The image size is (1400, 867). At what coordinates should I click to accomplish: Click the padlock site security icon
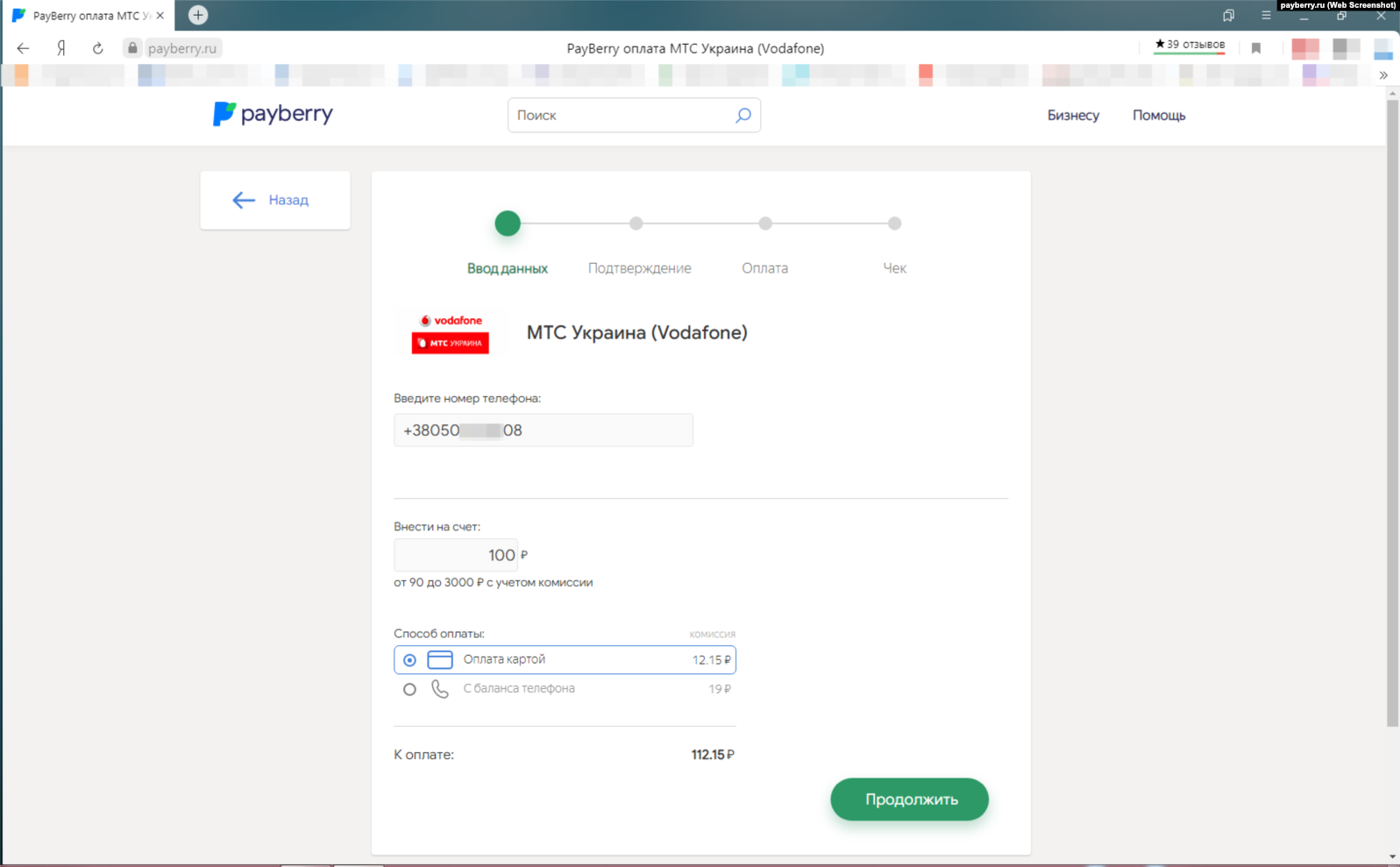click(132, 48)
